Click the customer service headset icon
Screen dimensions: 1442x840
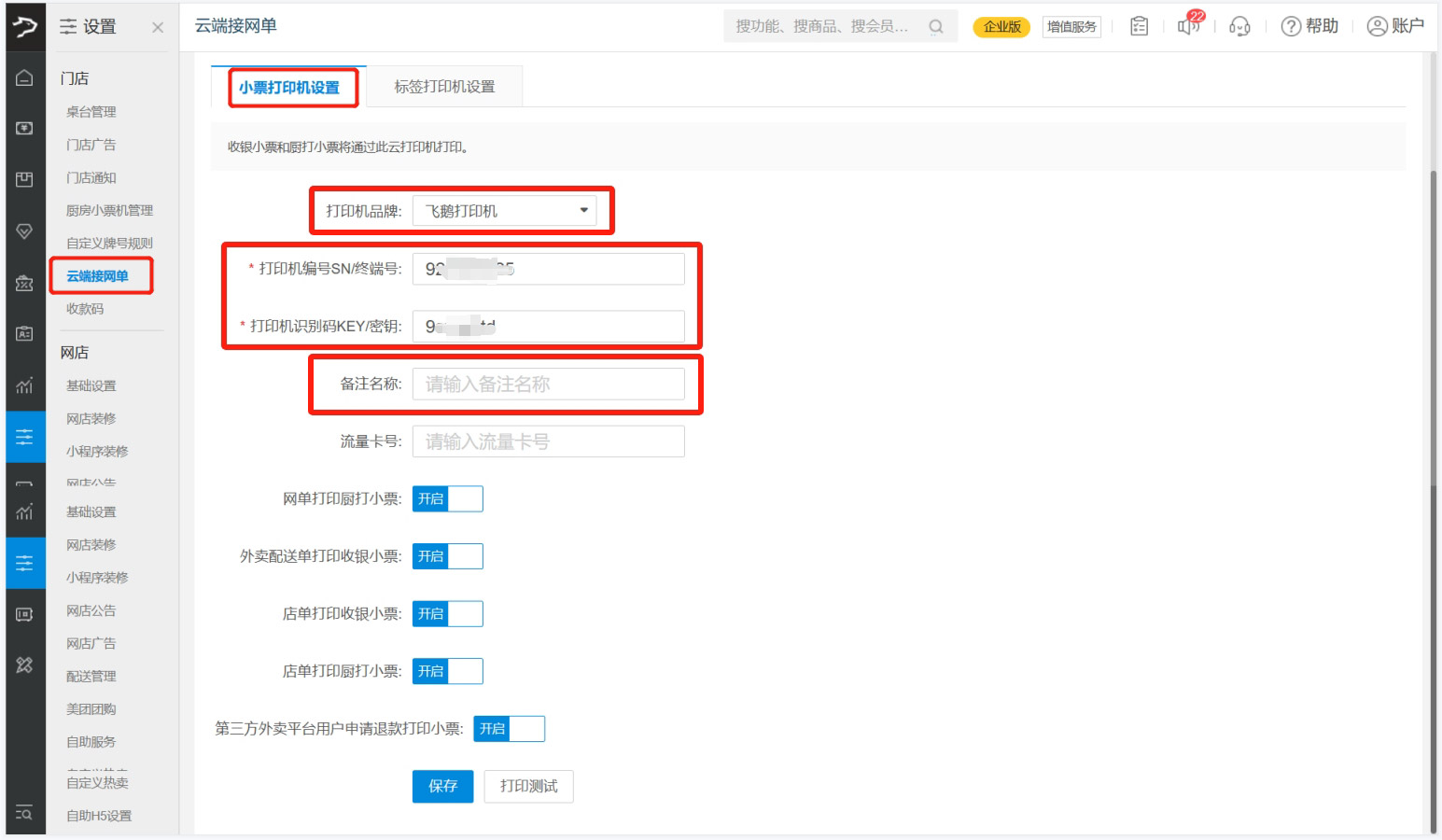pos(1239,26)
